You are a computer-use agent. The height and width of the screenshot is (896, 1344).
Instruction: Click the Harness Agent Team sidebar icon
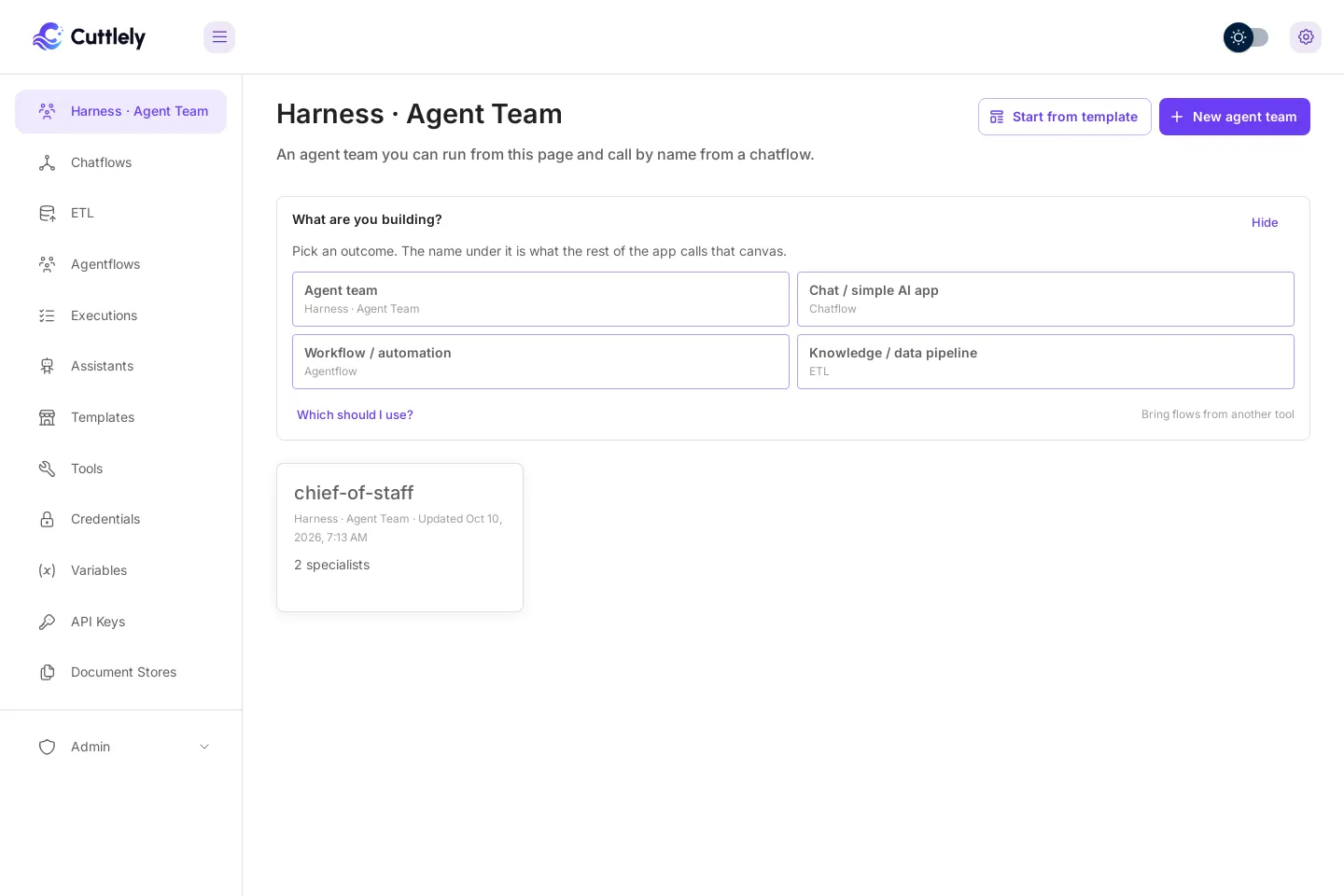[47, 111]
